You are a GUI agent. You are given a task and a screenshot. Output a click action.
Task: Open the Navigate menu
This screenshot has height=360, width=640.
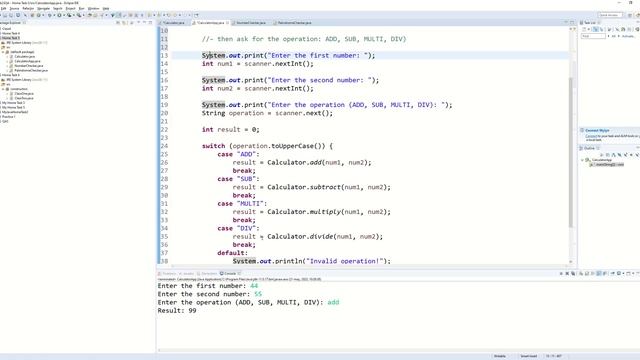43,8
